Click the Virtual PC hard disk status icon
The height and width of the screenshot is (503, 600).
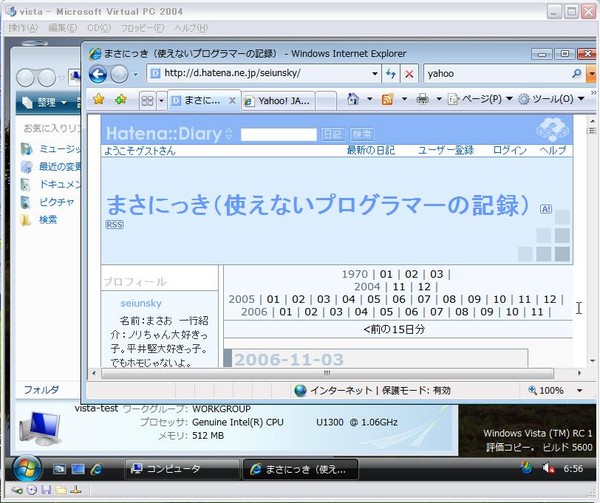pos(17,490)
